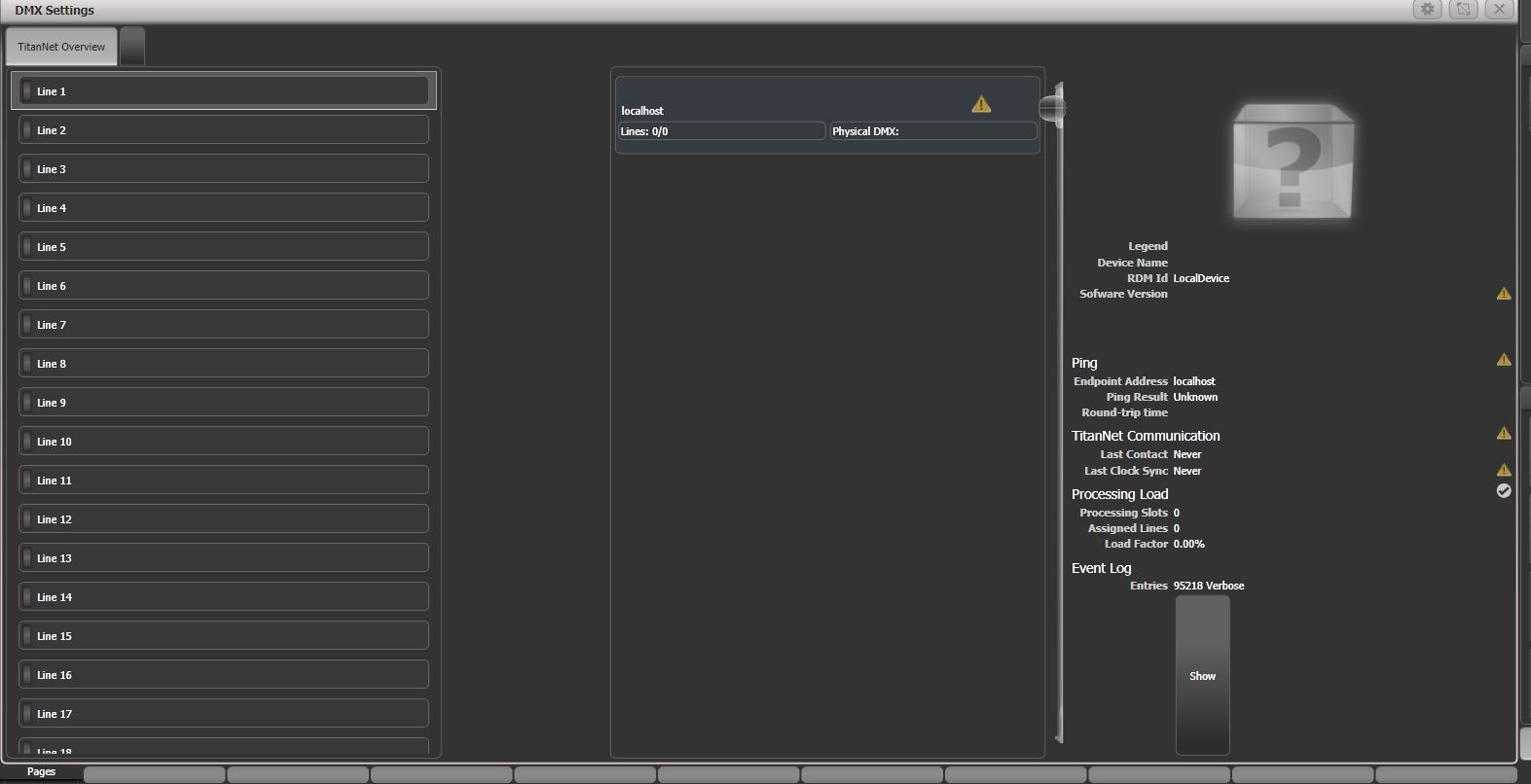Viewport: 1531px width, 784px height.
Task: Click the warning triangle on the localhost node
Action: pos(981,103)
